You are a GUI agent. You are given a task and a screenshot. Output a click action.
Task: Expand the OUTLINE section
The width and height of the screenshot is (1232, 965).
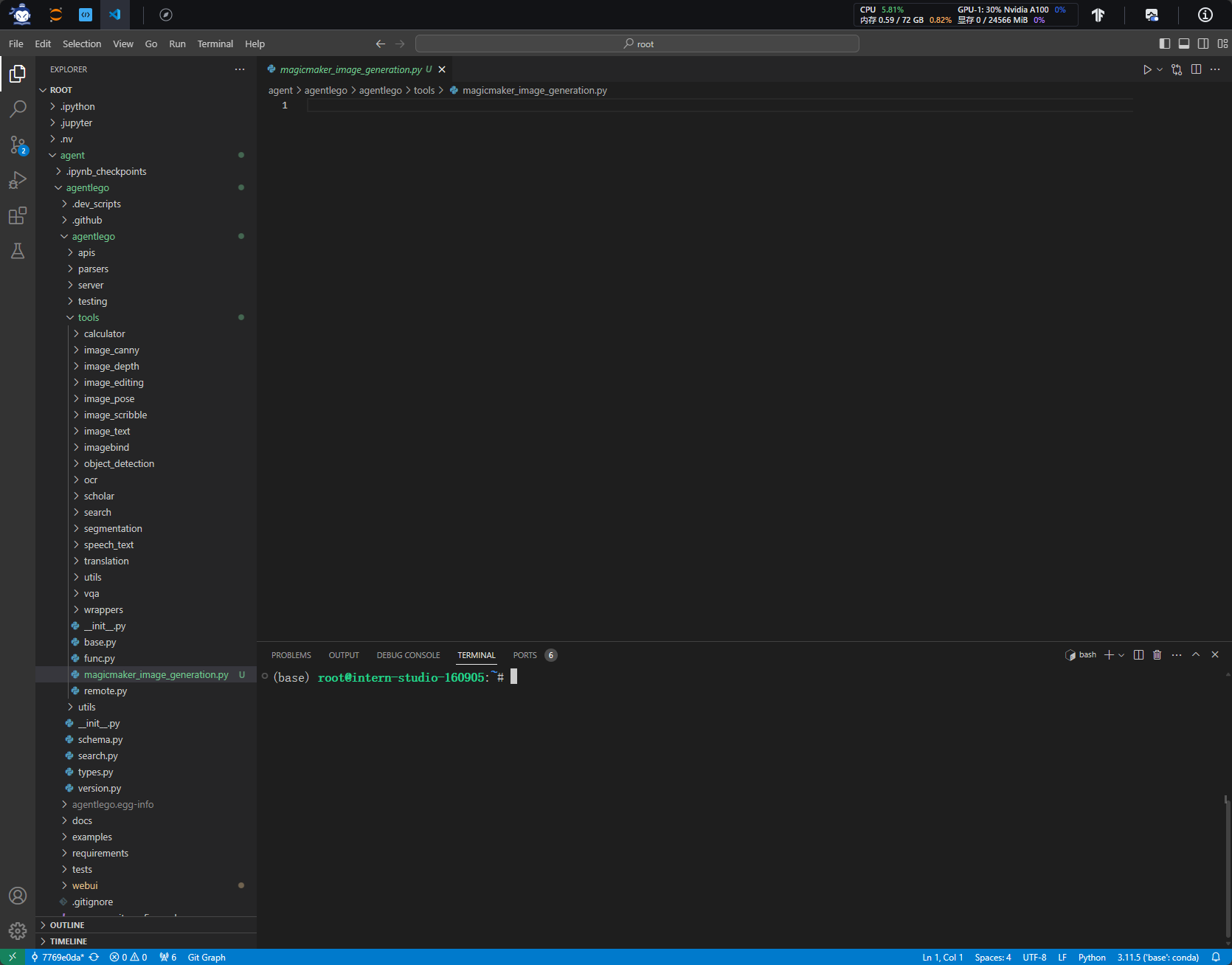(x=146, y=925)
